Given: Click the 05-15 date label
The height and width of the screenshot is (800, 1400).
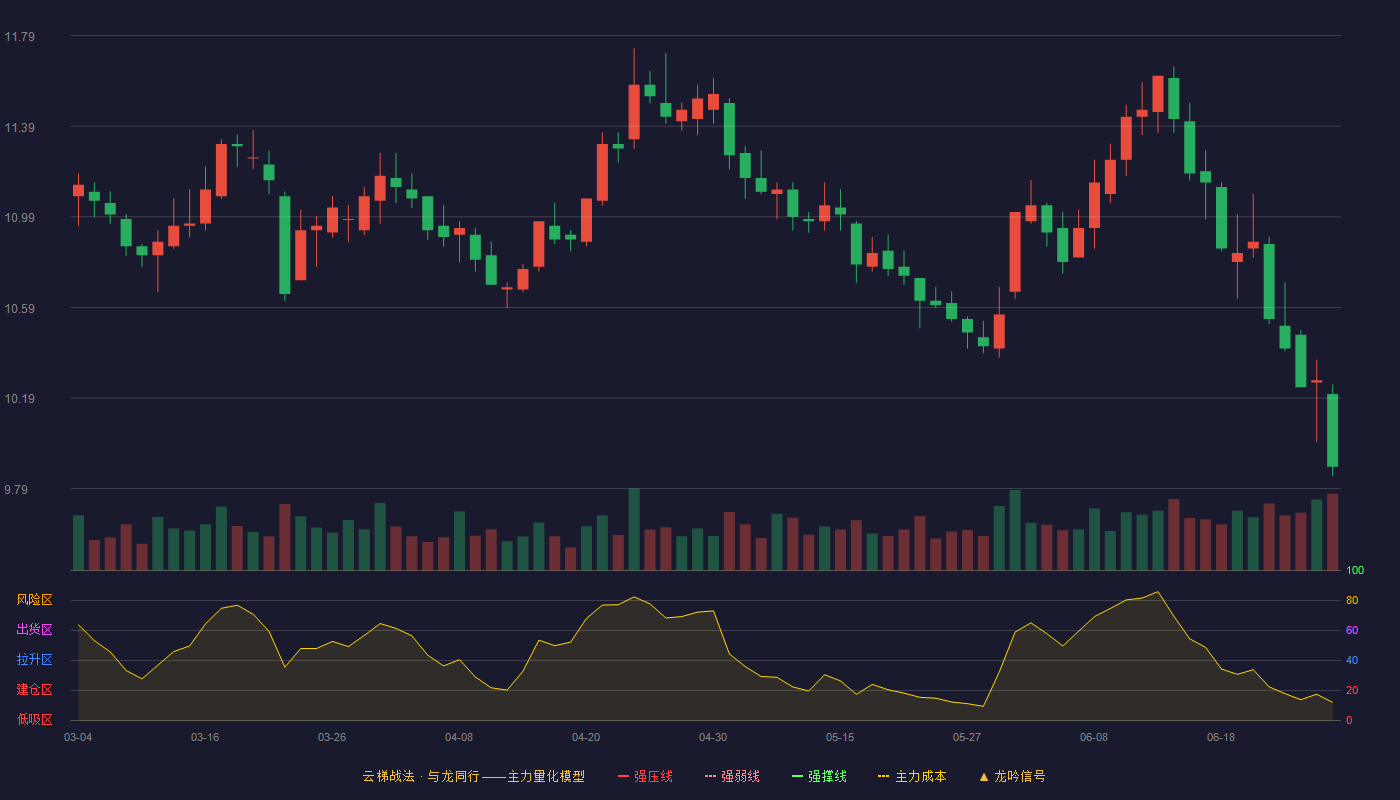Looking at the screenshot, I should [x=840, y=737].
